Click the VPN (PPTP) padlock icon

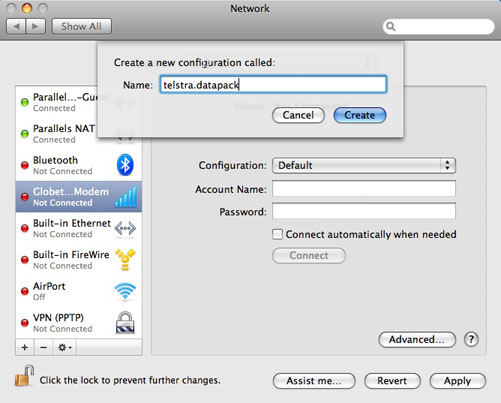125,323
